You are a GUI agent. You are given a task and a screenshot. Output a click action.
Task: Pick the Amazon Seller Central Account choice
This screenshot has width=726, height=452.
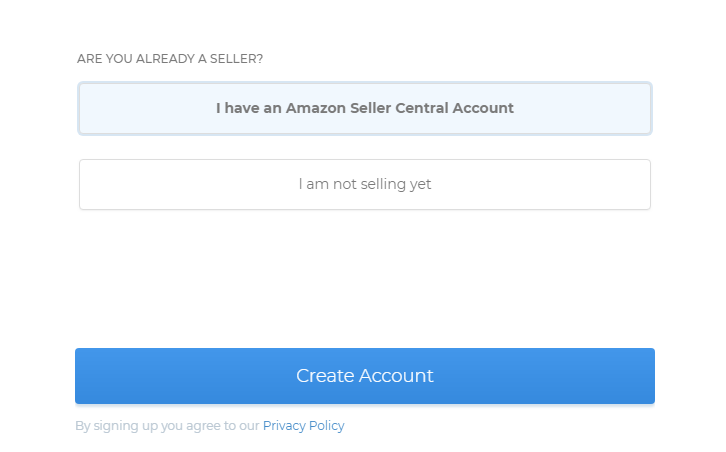[365, 108]
